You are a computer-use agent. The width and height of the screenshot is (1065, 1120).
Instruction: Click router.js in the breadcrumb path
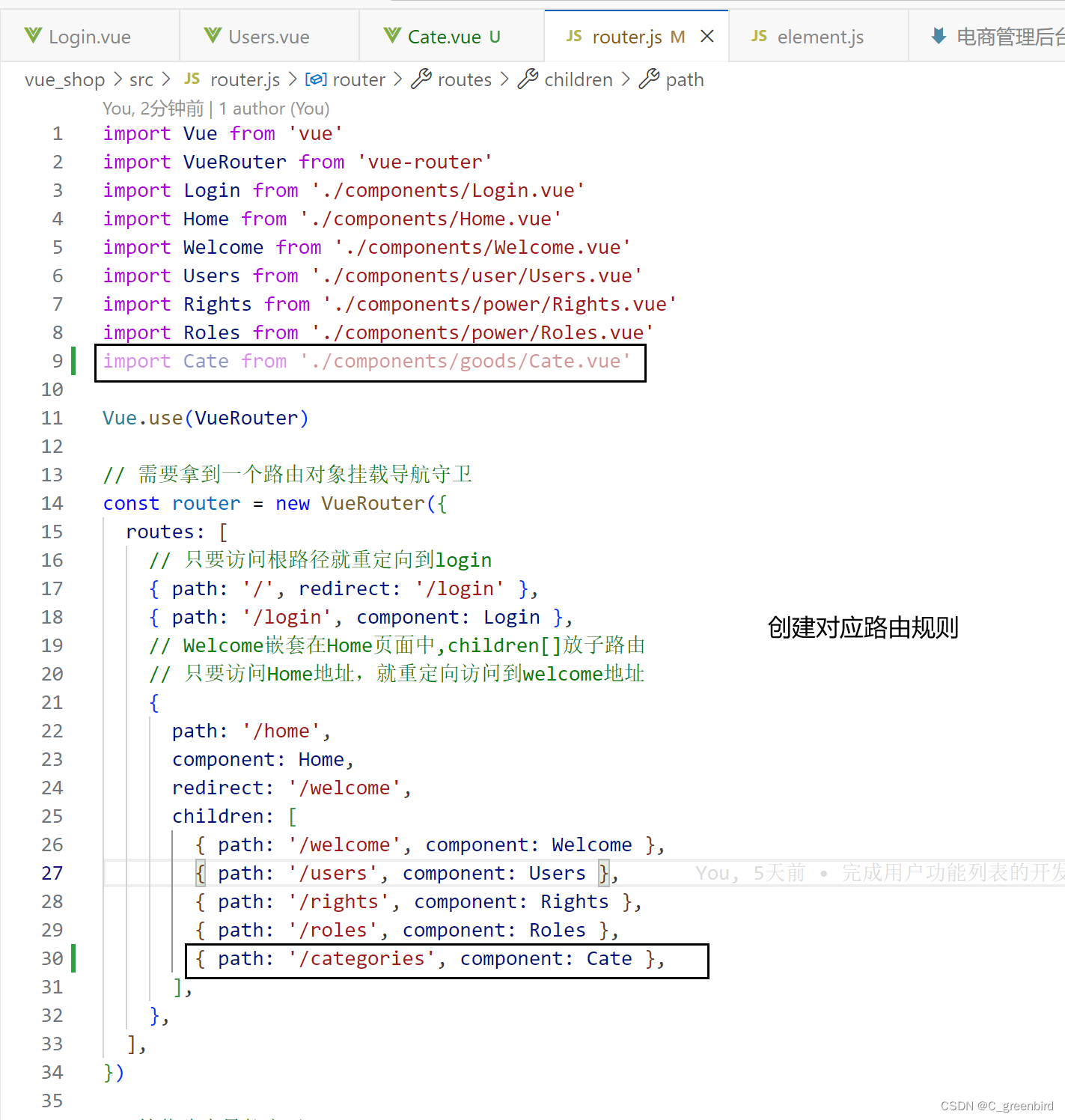[x=245, y=79]
